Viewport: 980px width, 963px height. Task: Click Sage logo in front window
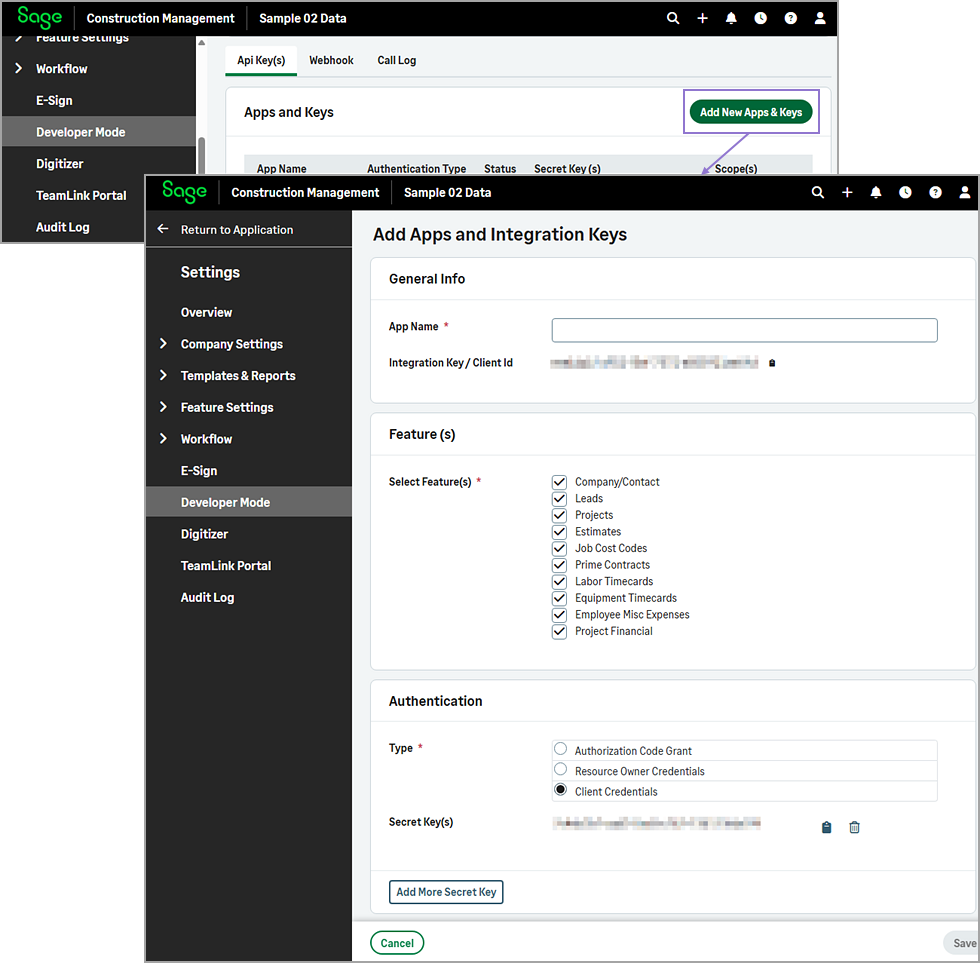(184, 191)
